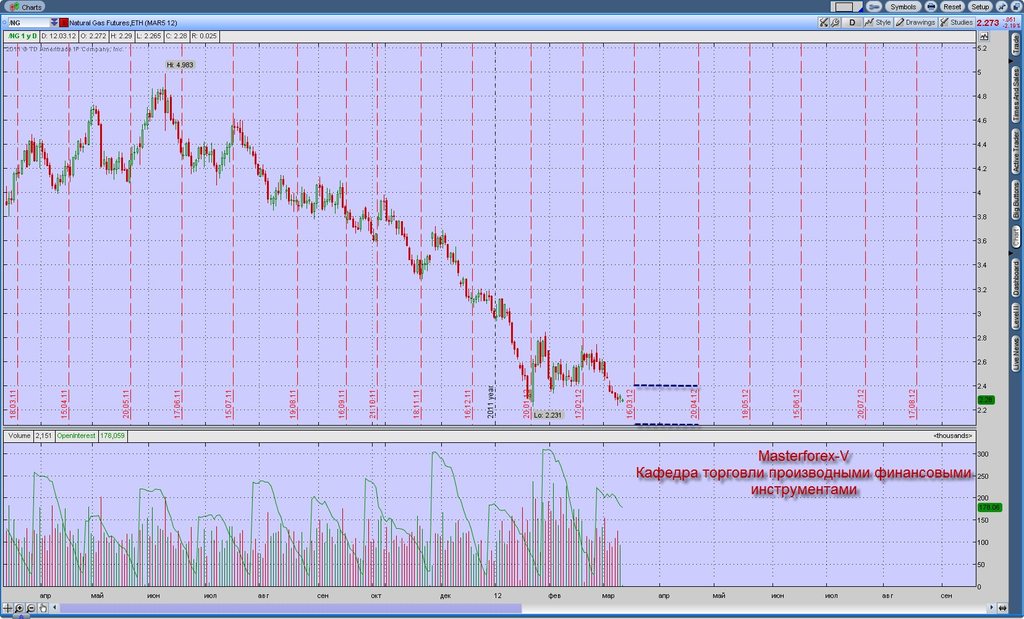
Task: Click the 'L: 2.265' low value
Action: tap(149, 36)
